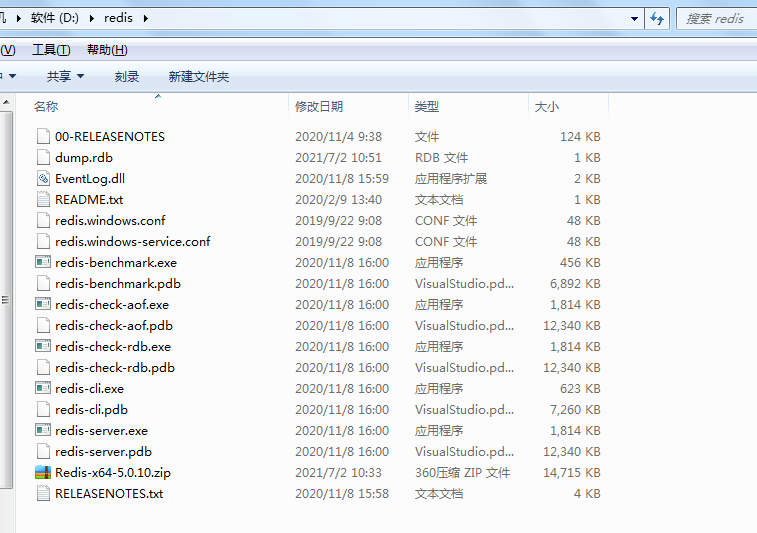Viewport: 757px width, 533px height.
Task: Click the dump.rdb file icon
Action: [43, 157]
